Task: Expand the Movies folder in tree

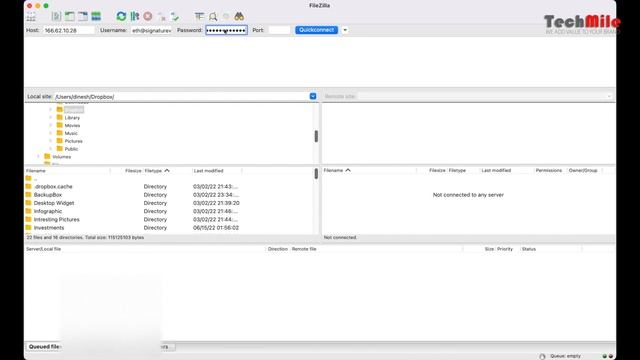Action: [51, 125]
